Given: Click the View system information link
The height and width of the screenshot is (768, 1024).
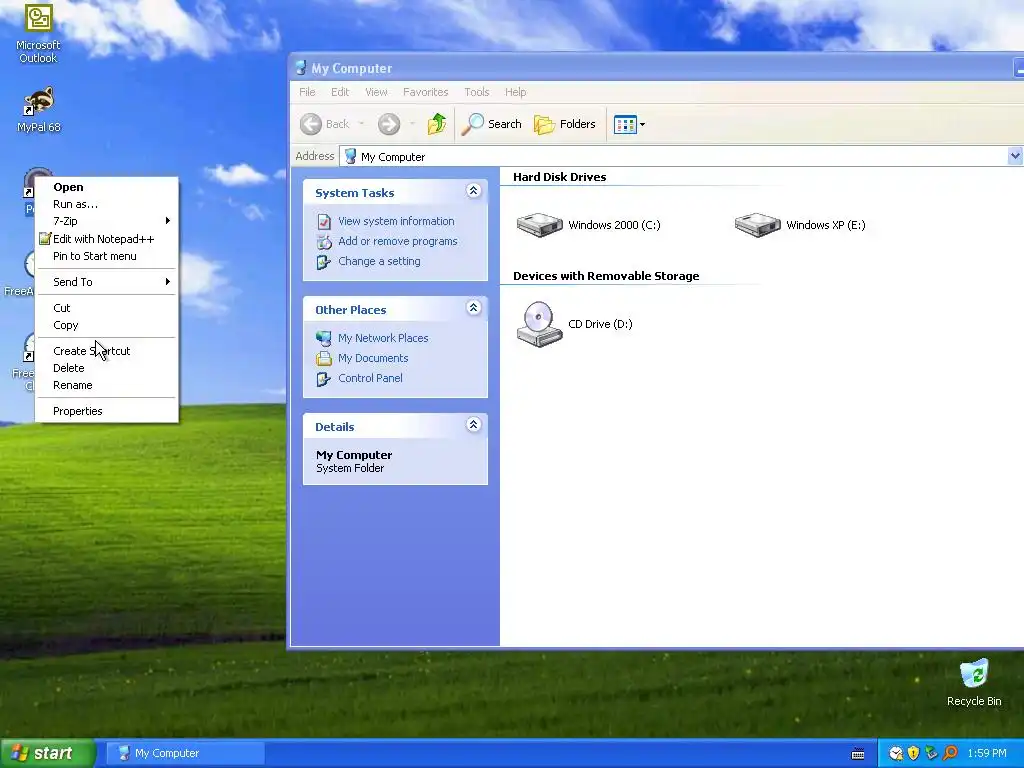Looking at the screenshot, I should (396, 221).
